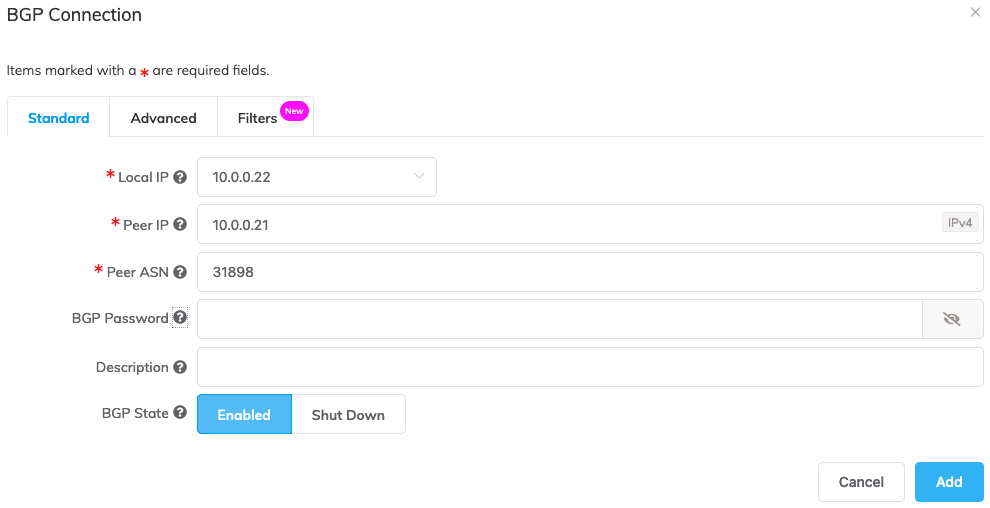Click the Local IP help icon
This screenshot has height=508, width=990.
pos(180,177)
